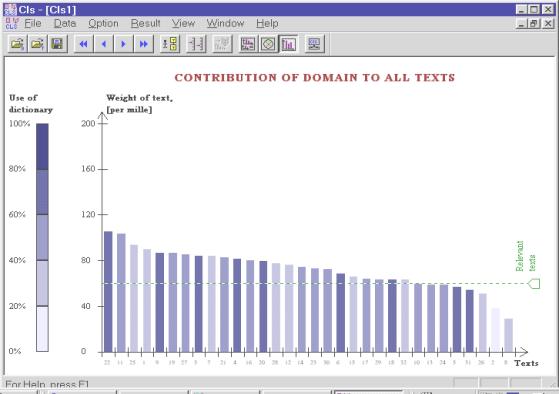Jump to last with double-right arrow
559x394 pixels.
144,44
